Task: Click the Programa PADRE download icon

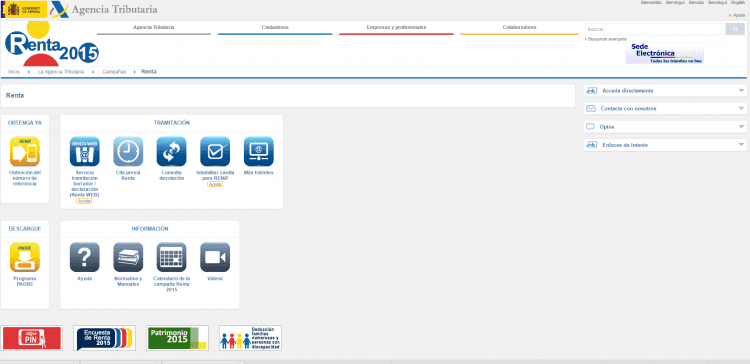Action: 25,257
